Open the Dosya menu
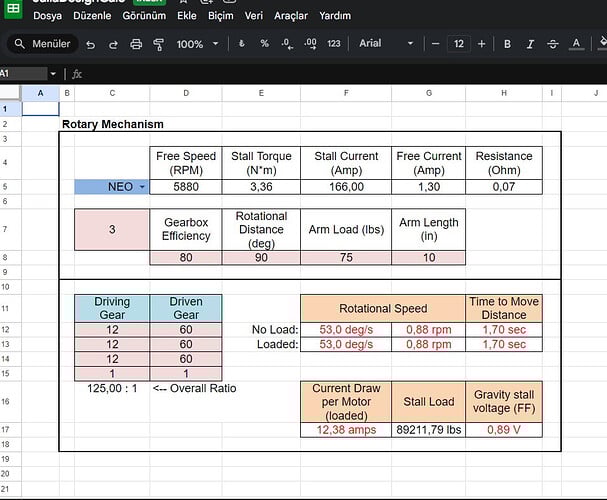Image resolution: width=607 pixels, height=500 pixels. pos(48,16)
